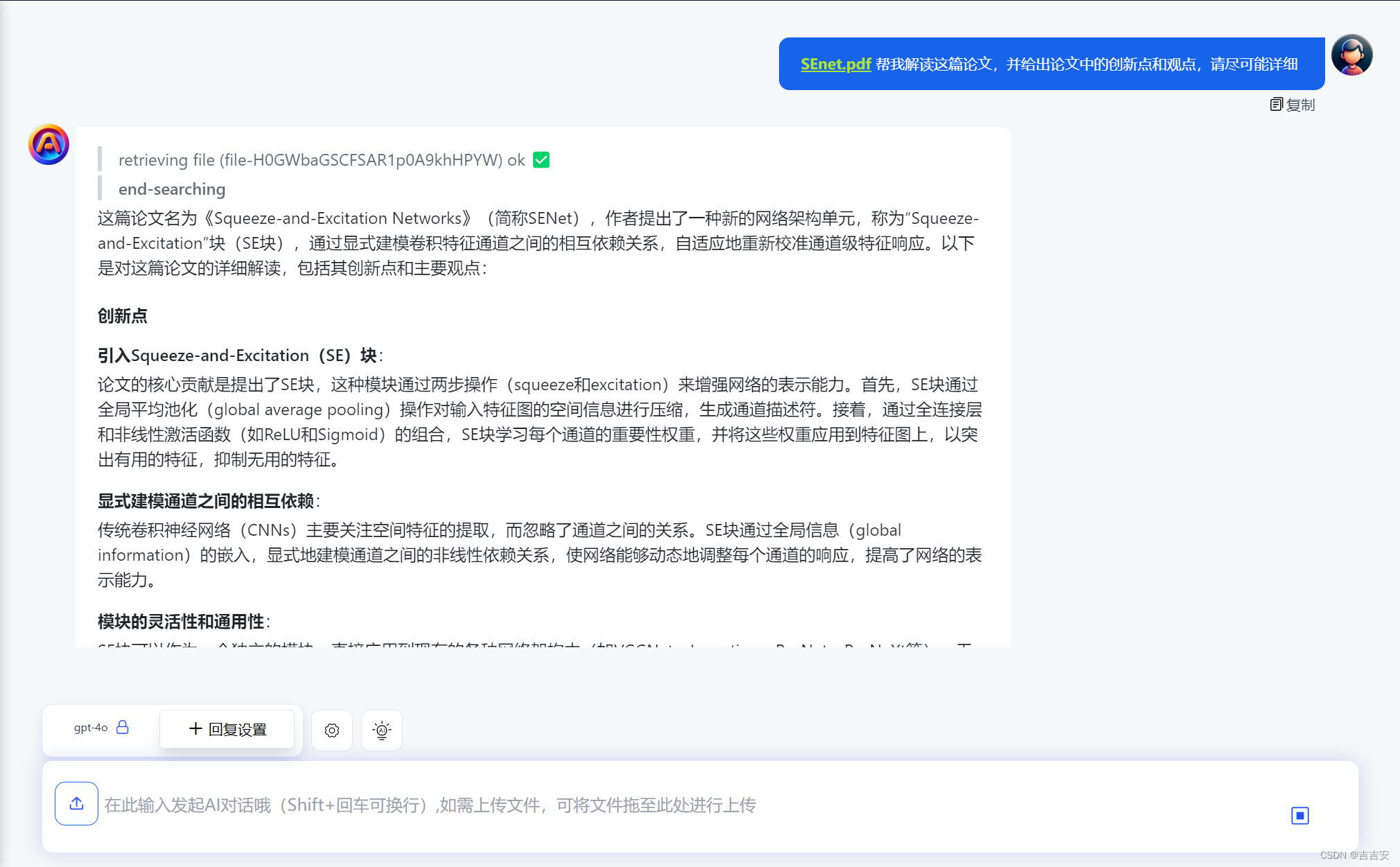The image size is (1400, 867).
Task: Open the gpt-4o model selector
Action: 91,728
